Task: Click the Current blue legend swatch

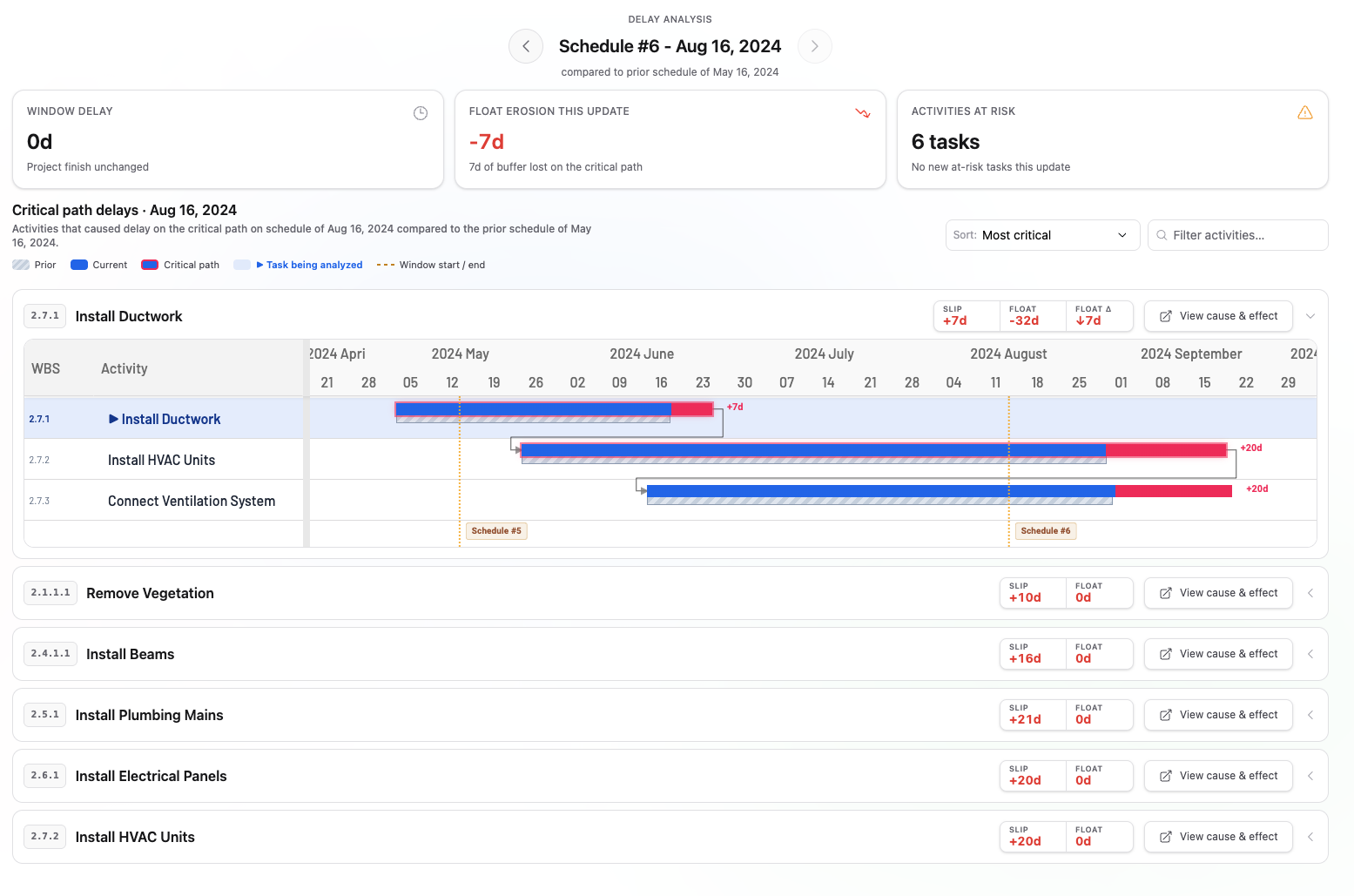Action: pyautogui.click(x=79, y=265)
